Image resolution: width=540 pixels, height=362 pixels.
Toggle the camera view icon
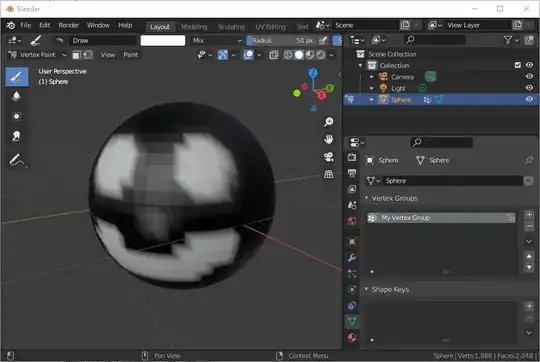329,157
